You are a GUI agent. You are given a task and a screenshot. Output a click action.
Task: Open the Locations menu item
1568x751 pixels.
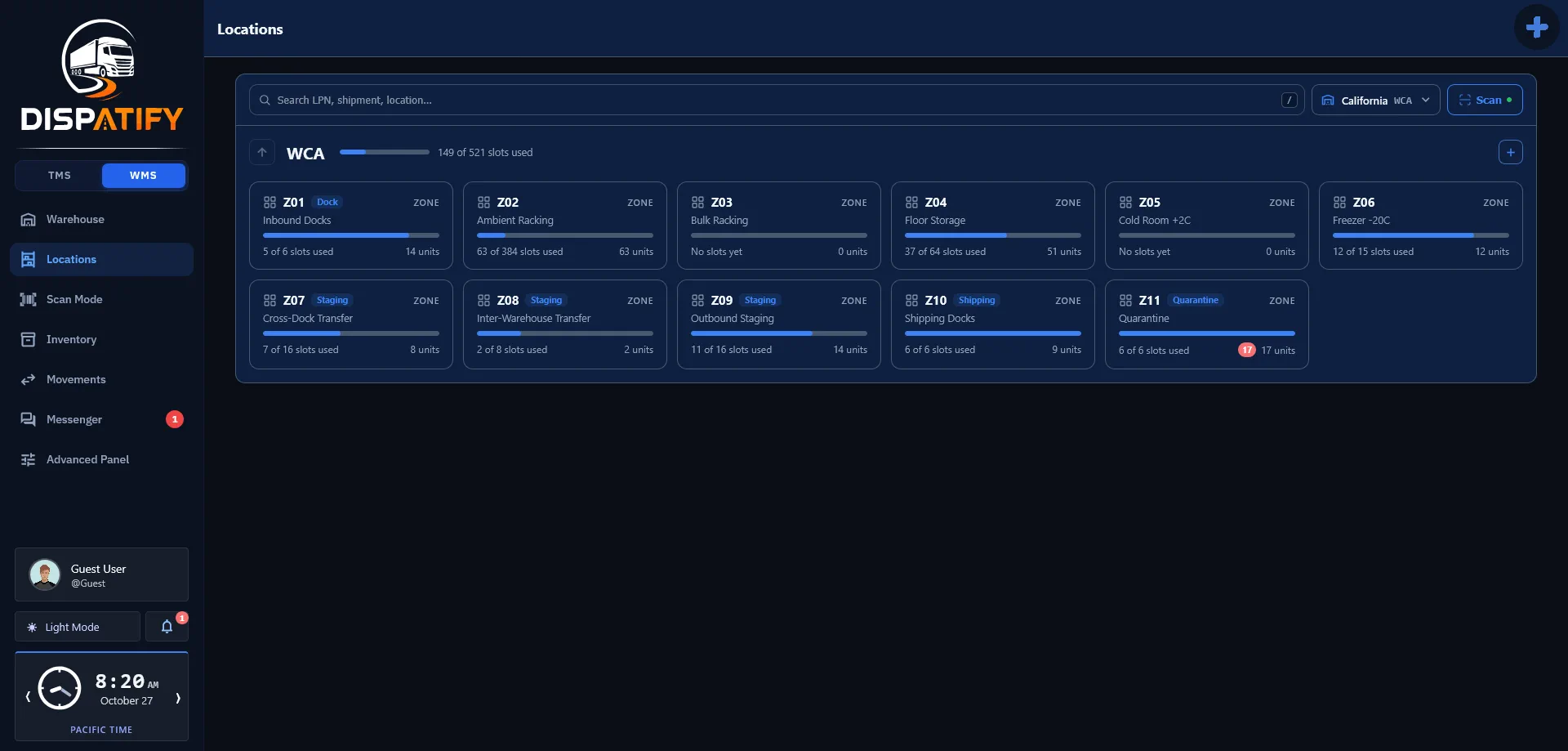[x=101, y=259]
